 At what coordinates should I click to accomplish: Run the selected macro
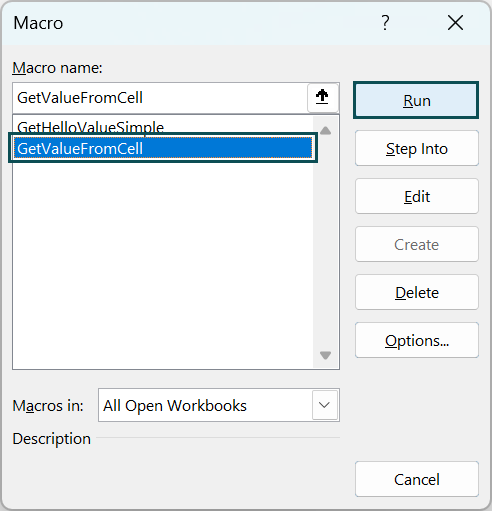pos(416,100)
